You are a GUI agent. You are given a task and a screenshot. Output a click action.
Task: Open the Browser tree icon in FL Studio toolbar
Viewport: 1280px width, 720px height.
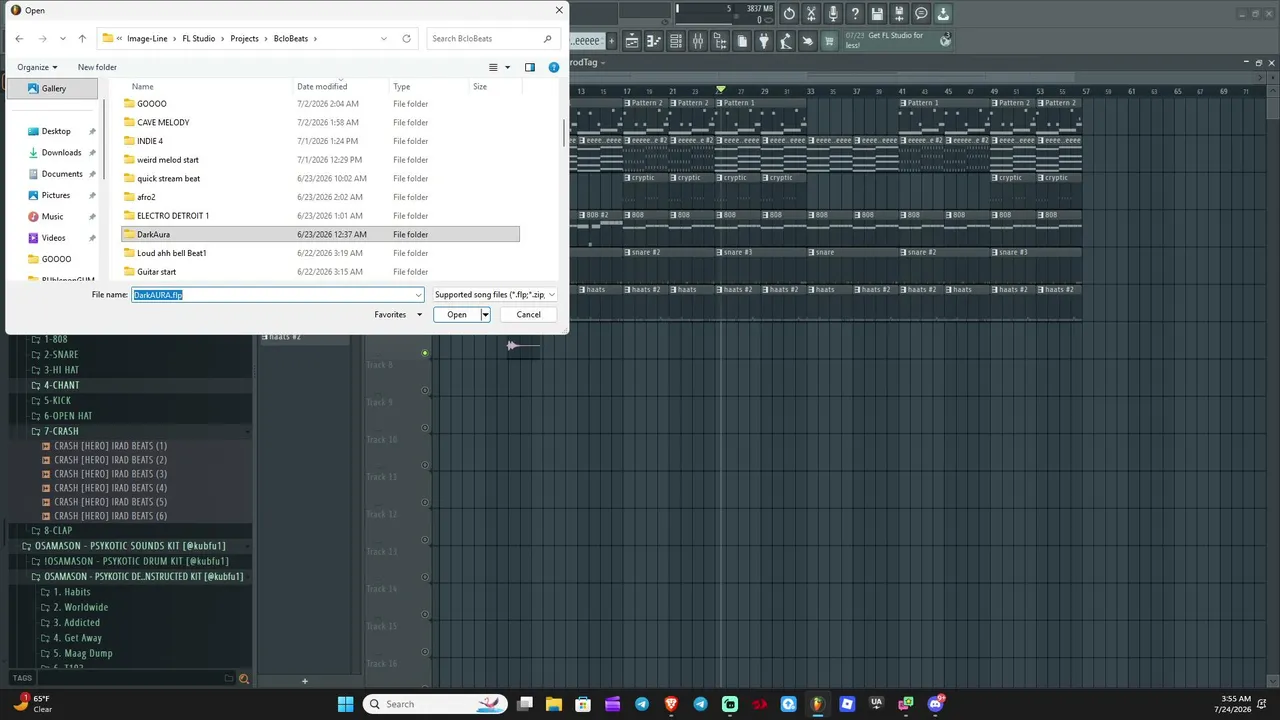pos(720,41)
